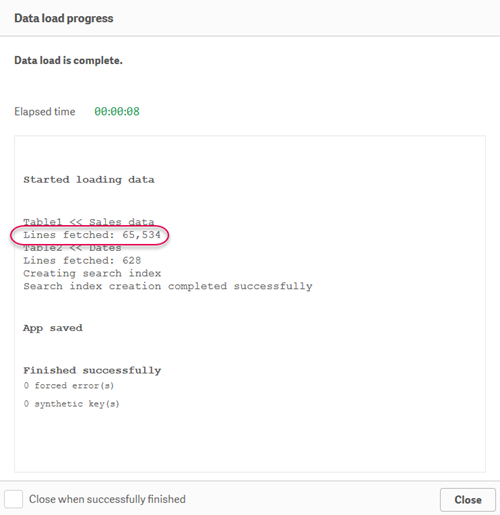Click the 'Started loading data' log line
This screenshot has width=500, height=515.
(89, 180)
